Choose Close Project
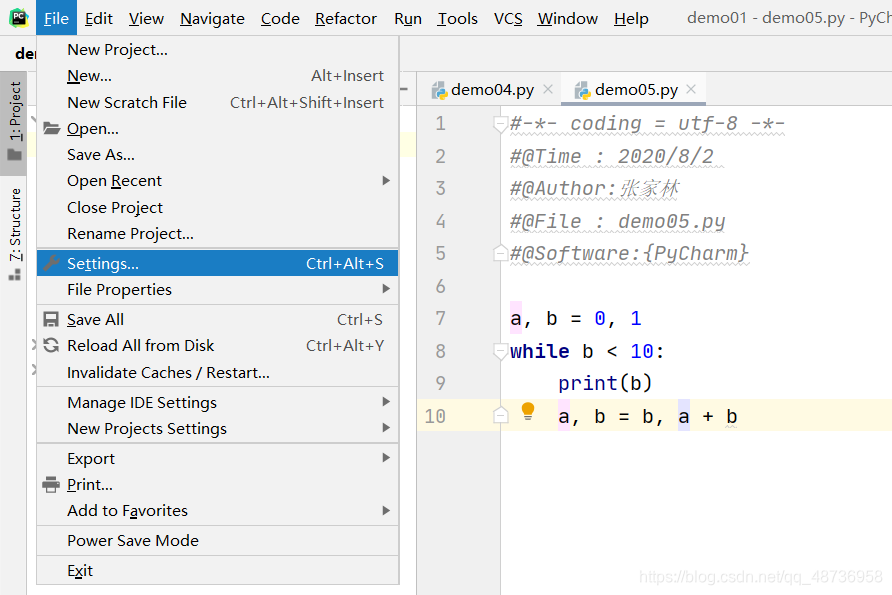The image size is (892, 595). (x=217, y=208)
